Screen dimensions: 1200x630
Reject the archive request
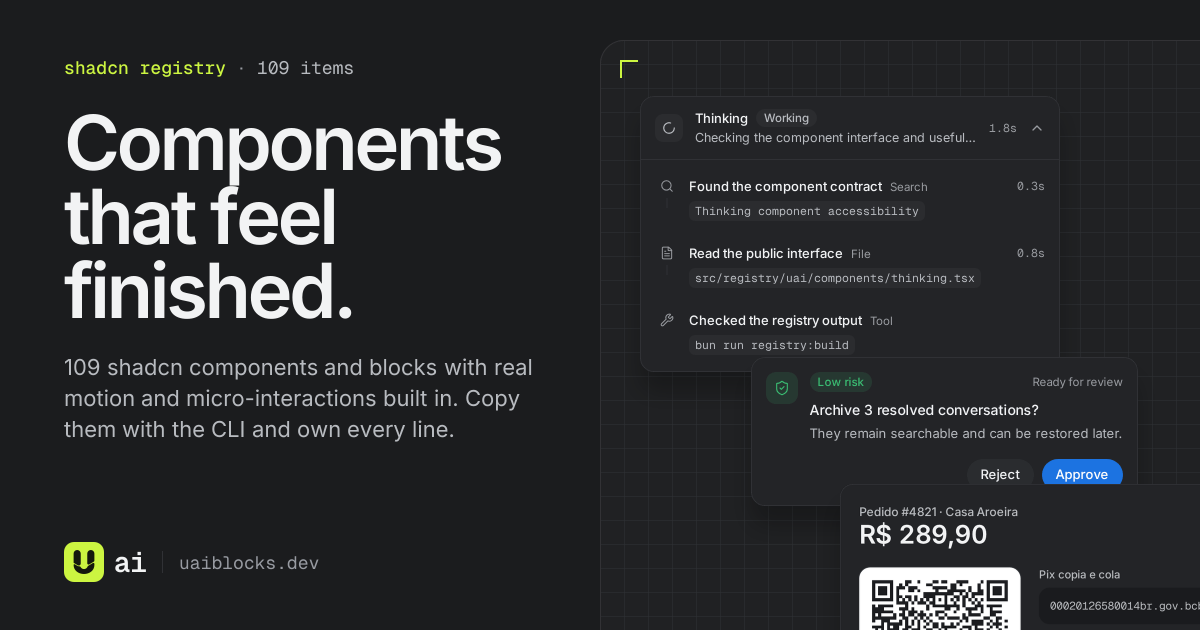(1000, 474)
